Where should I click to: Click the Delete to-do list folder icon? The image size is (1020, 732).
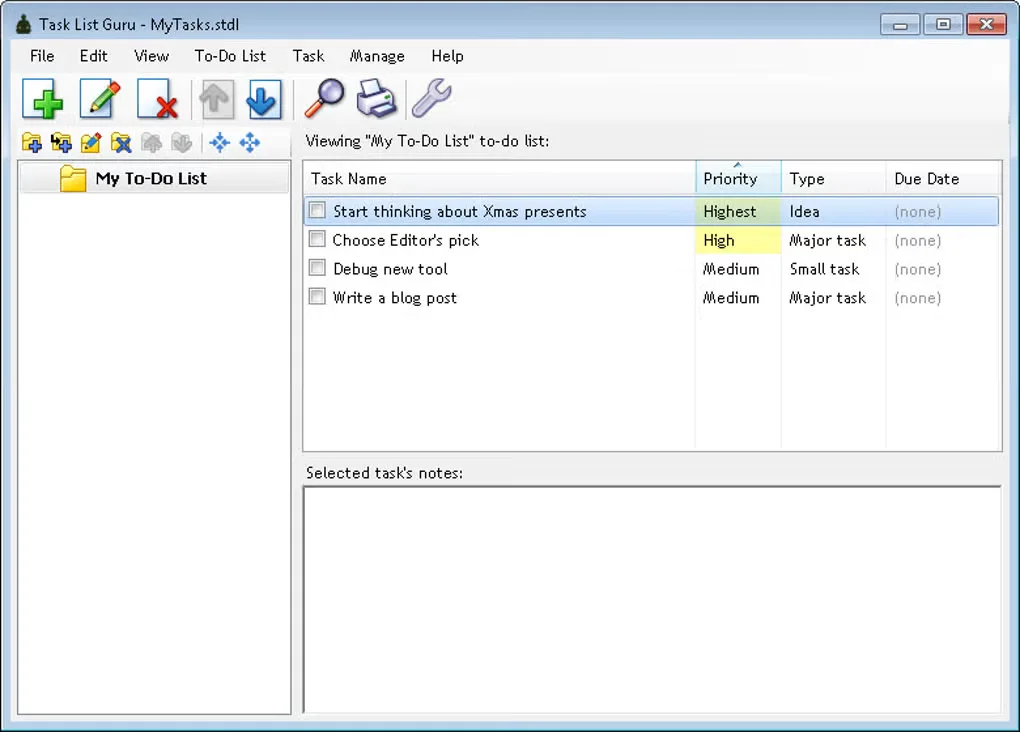121,142
